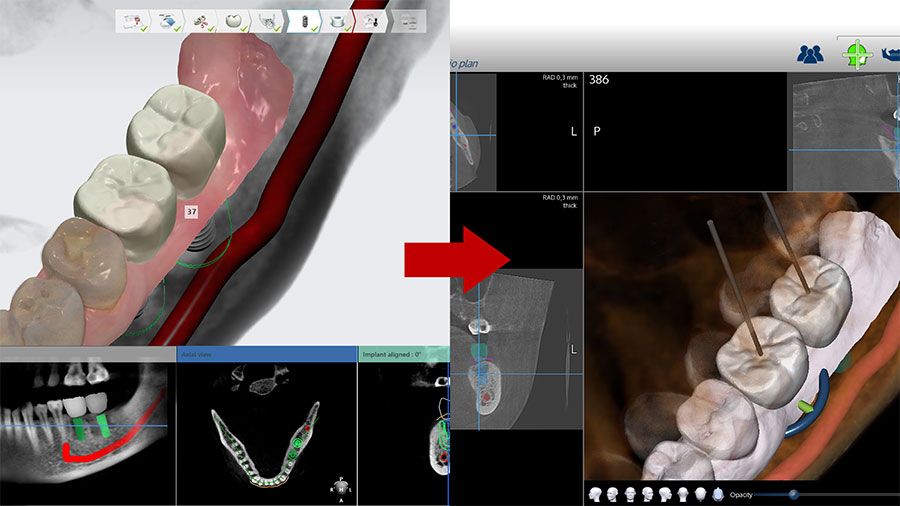900x506 pixels.
Task: Select the back-of-head view preset
Action: 682,494
